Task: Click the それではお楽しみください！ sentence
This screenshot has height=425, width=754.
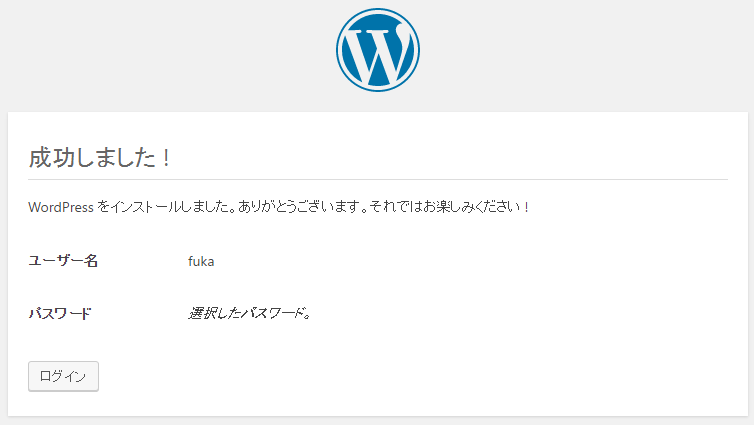Action: (x=450, y=207)
